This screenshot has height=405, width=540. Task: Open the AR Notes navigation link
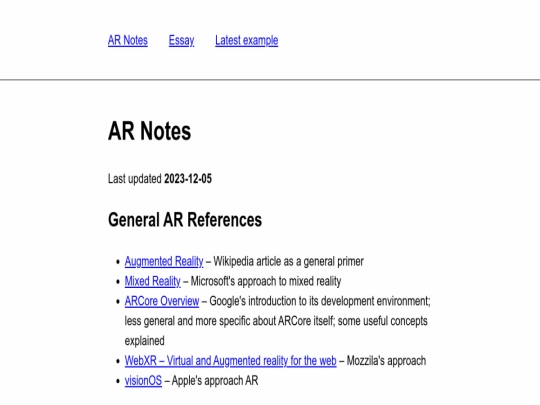click(x=128, y=41)
